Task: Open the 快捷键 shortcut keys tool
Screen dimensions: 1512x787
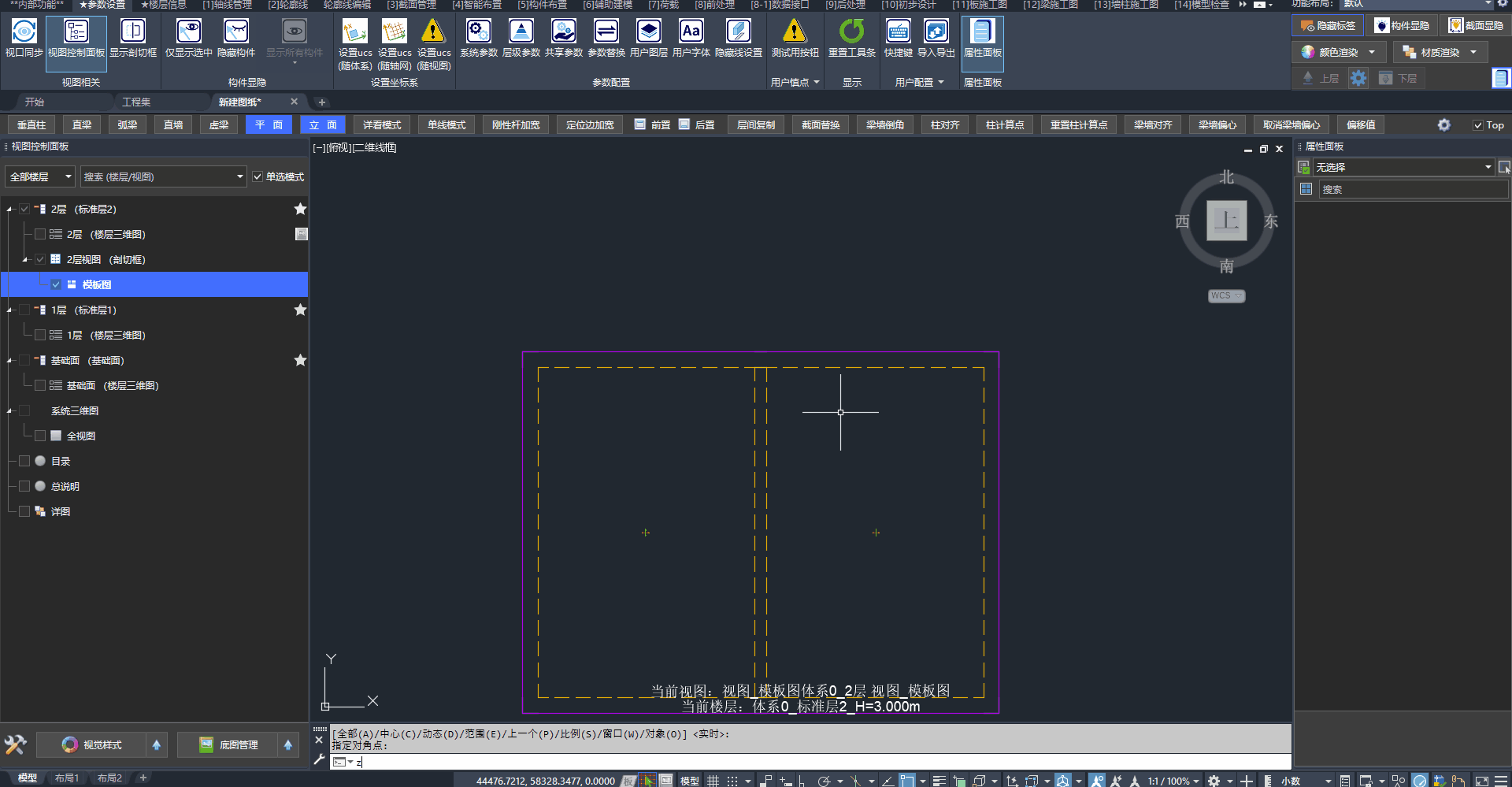Action: [x=898, y=32]
